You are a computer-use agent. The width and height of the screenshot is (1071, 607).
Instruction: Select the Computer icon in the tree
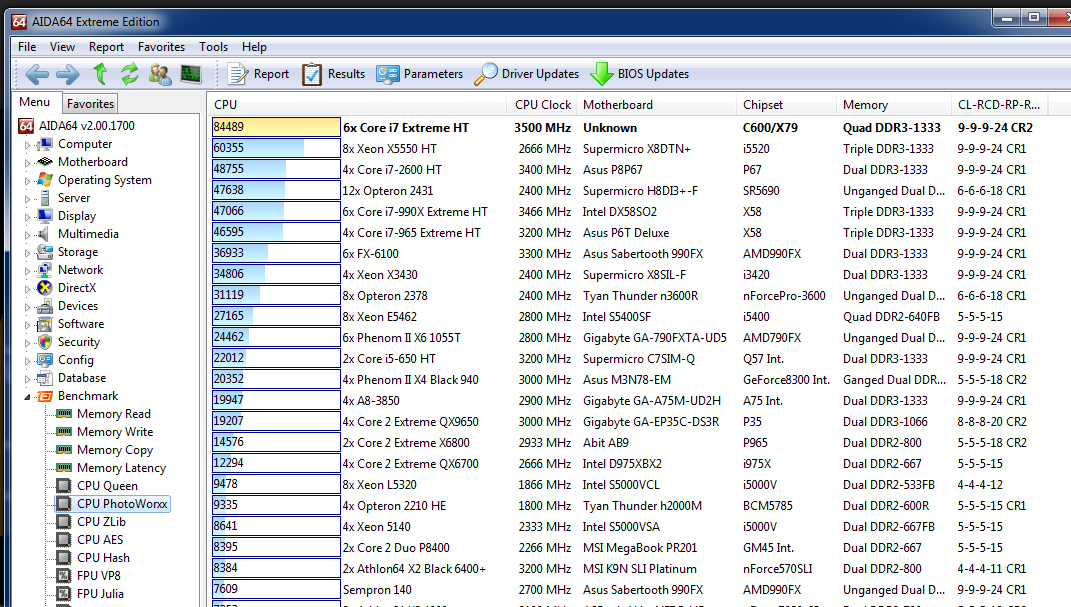[45, 144]
